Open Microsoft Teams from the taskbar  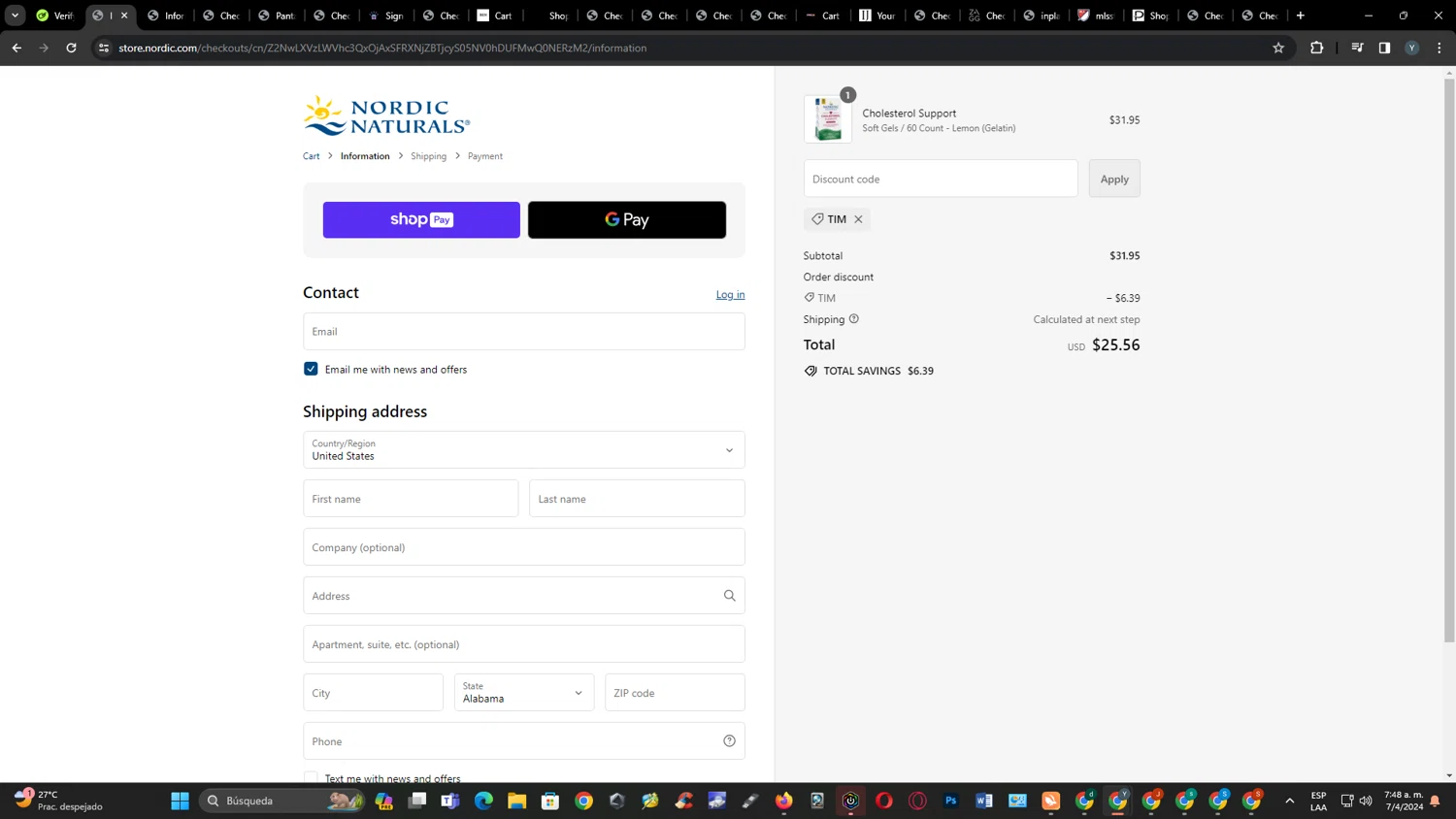pos(450,801)
